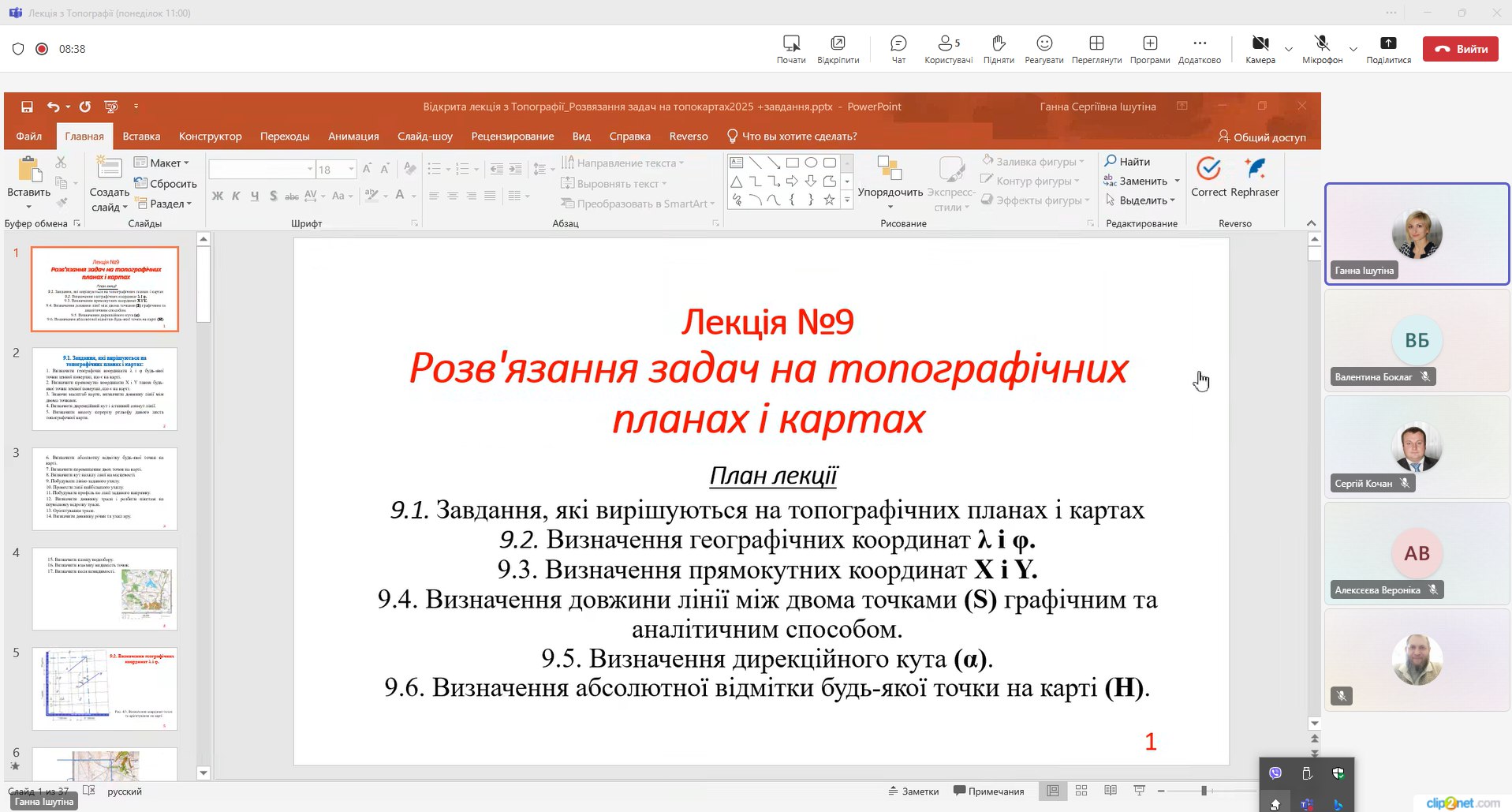
Task: Open the Вставка ribbon tab
Action: tap(141, 136)
